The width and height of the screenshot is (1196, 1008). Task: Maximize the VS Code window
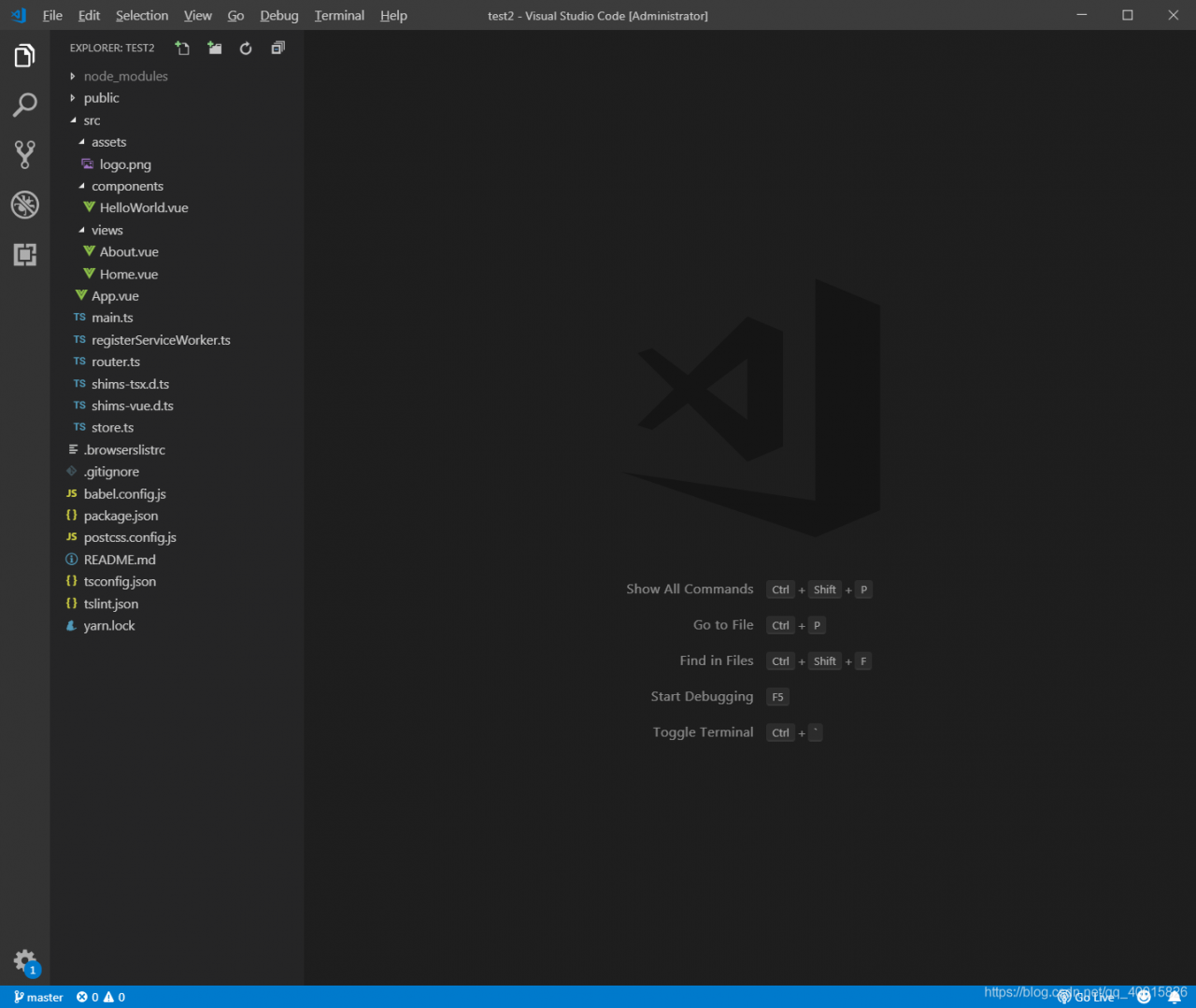pos(1128,15)
